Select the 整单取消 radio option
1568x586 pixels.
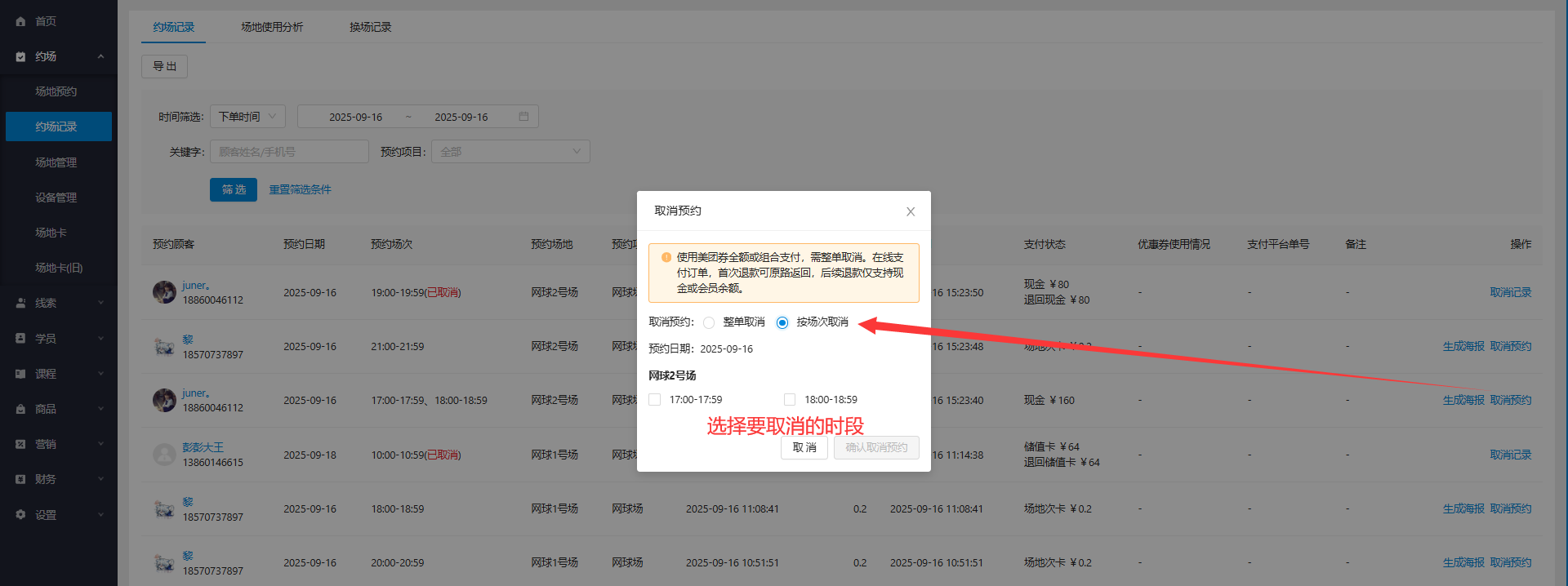pyautogui.click(x=708, y=322)
